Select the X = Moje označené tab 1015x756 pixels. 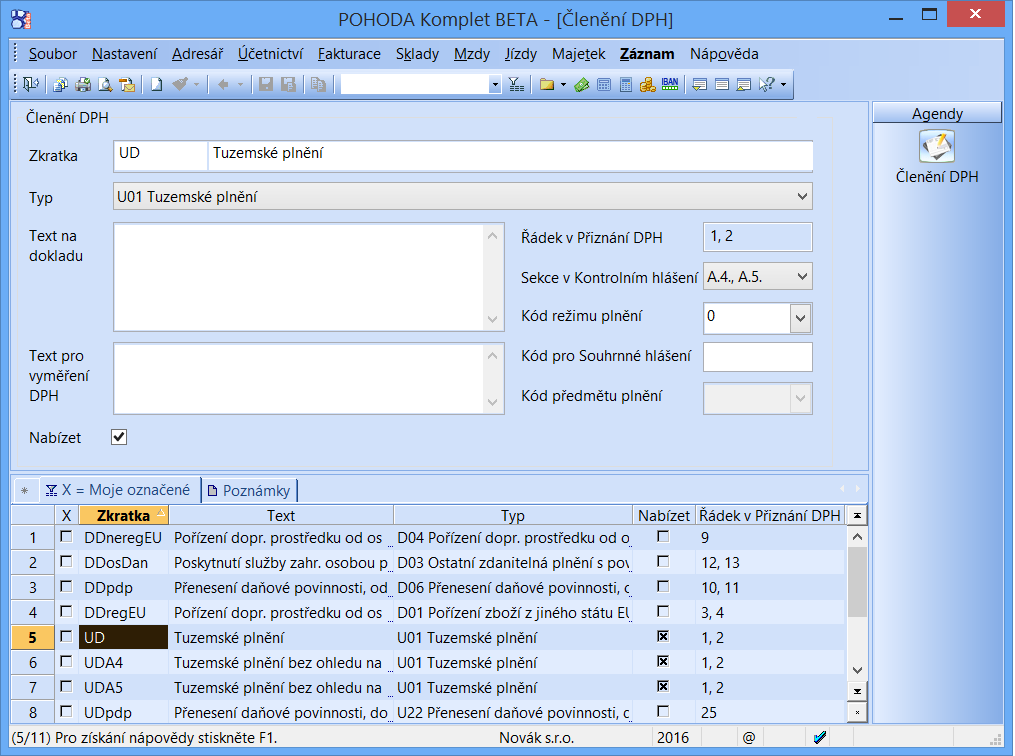tap(118, 490)
